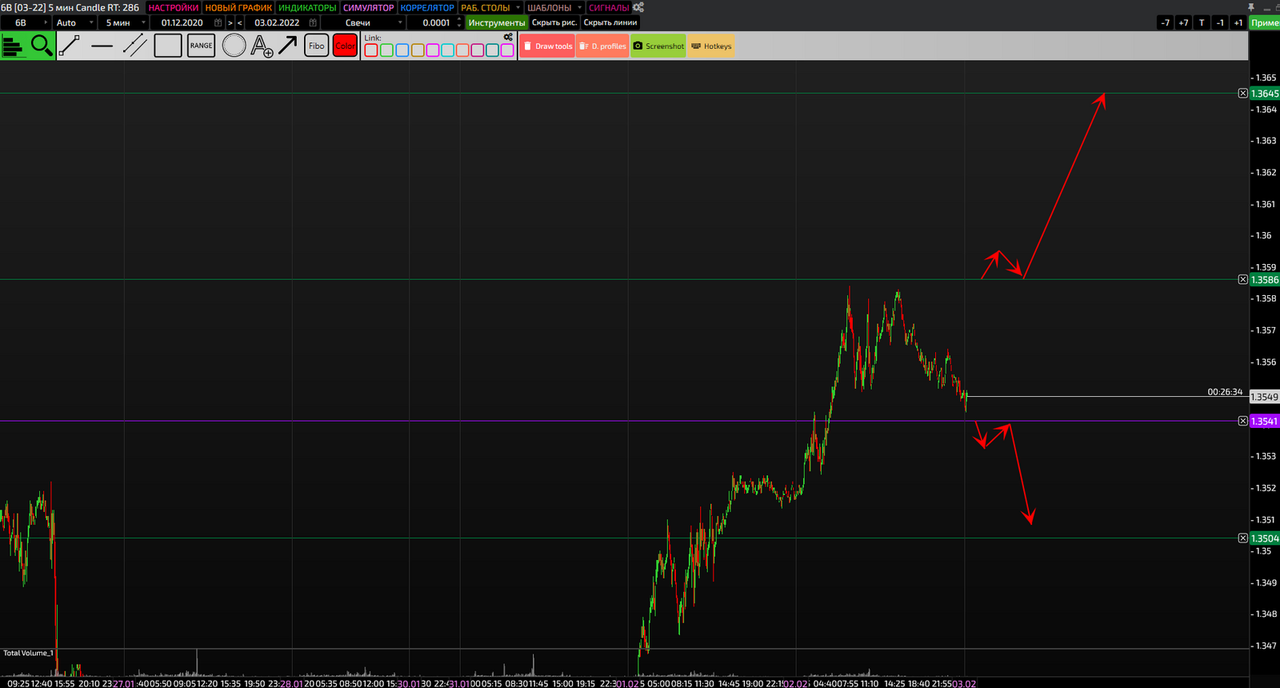Select the segment line drawing tool

pyautogui.click(x=69, y=45)
